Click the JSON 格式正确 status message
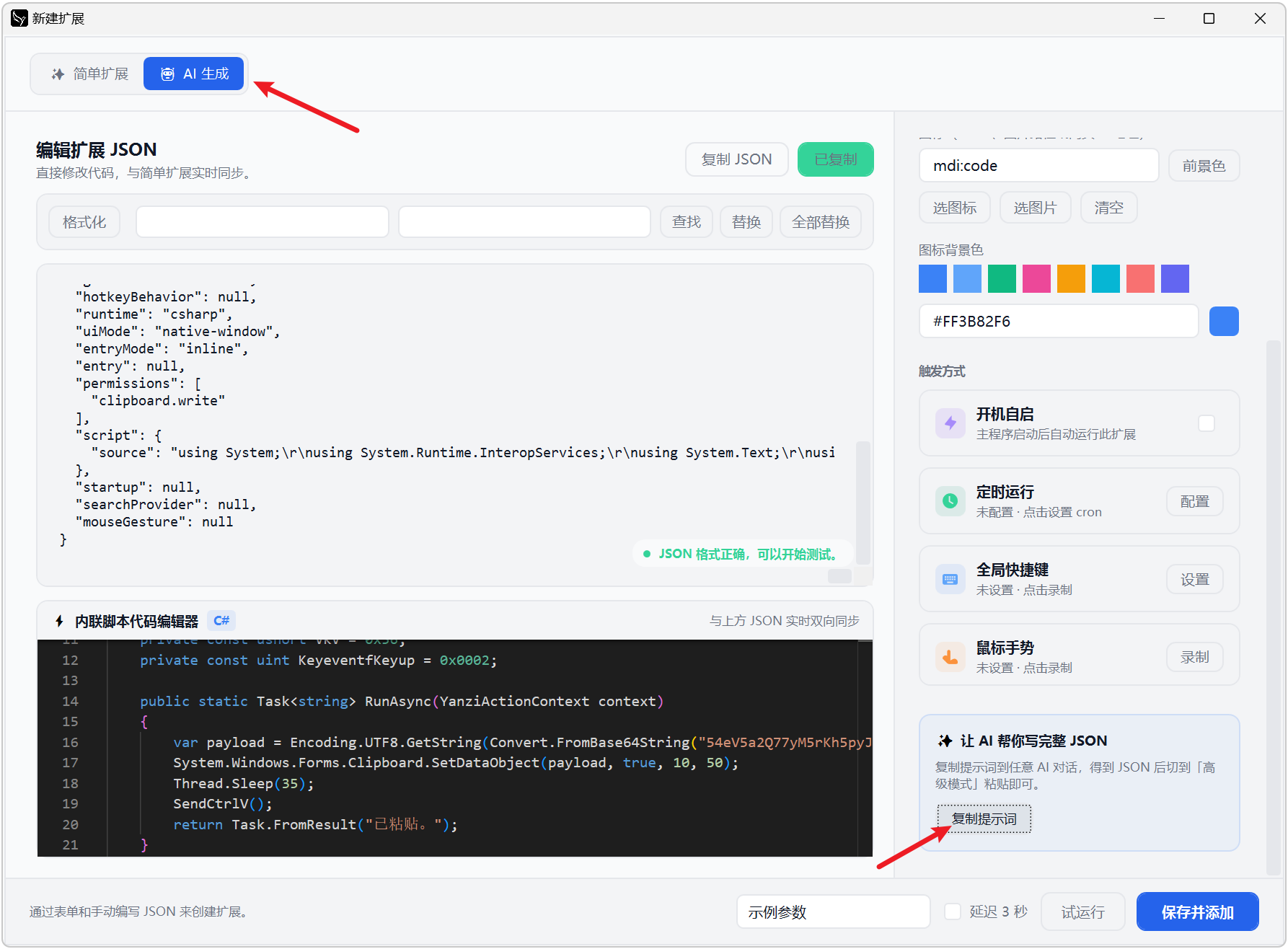 (741, 554)
